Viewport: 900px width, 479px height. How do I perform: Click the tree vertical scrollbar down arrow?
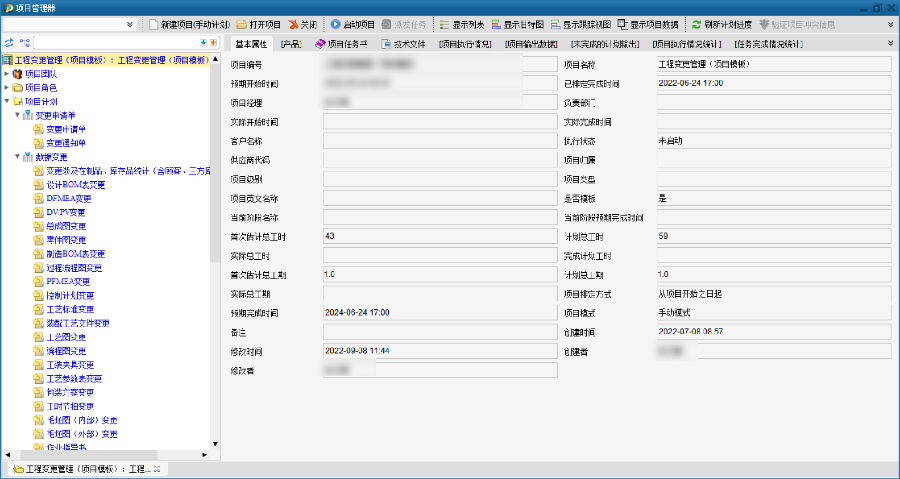tap(215, 444)
